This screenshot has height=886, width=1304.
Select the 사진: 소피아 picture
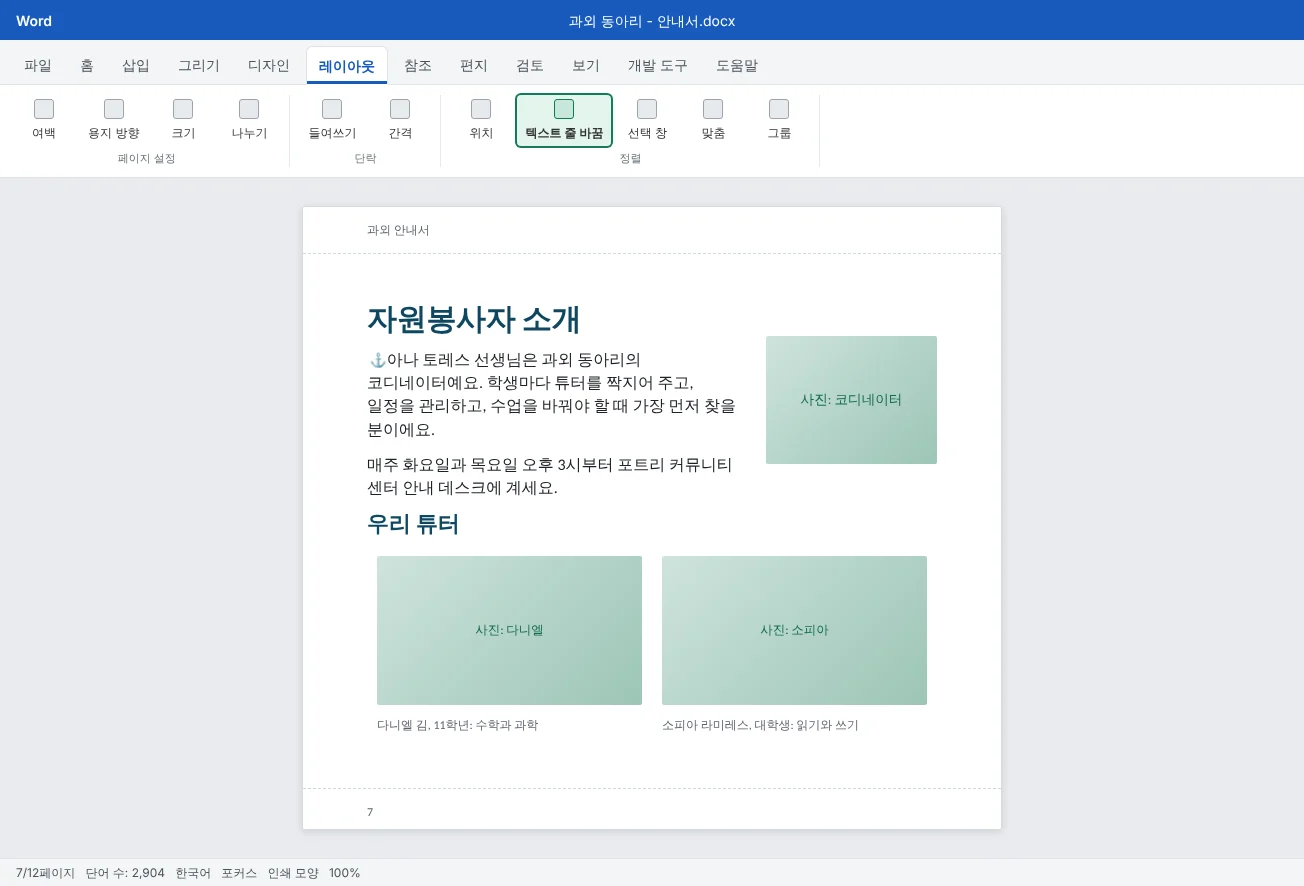pos(794,630)
